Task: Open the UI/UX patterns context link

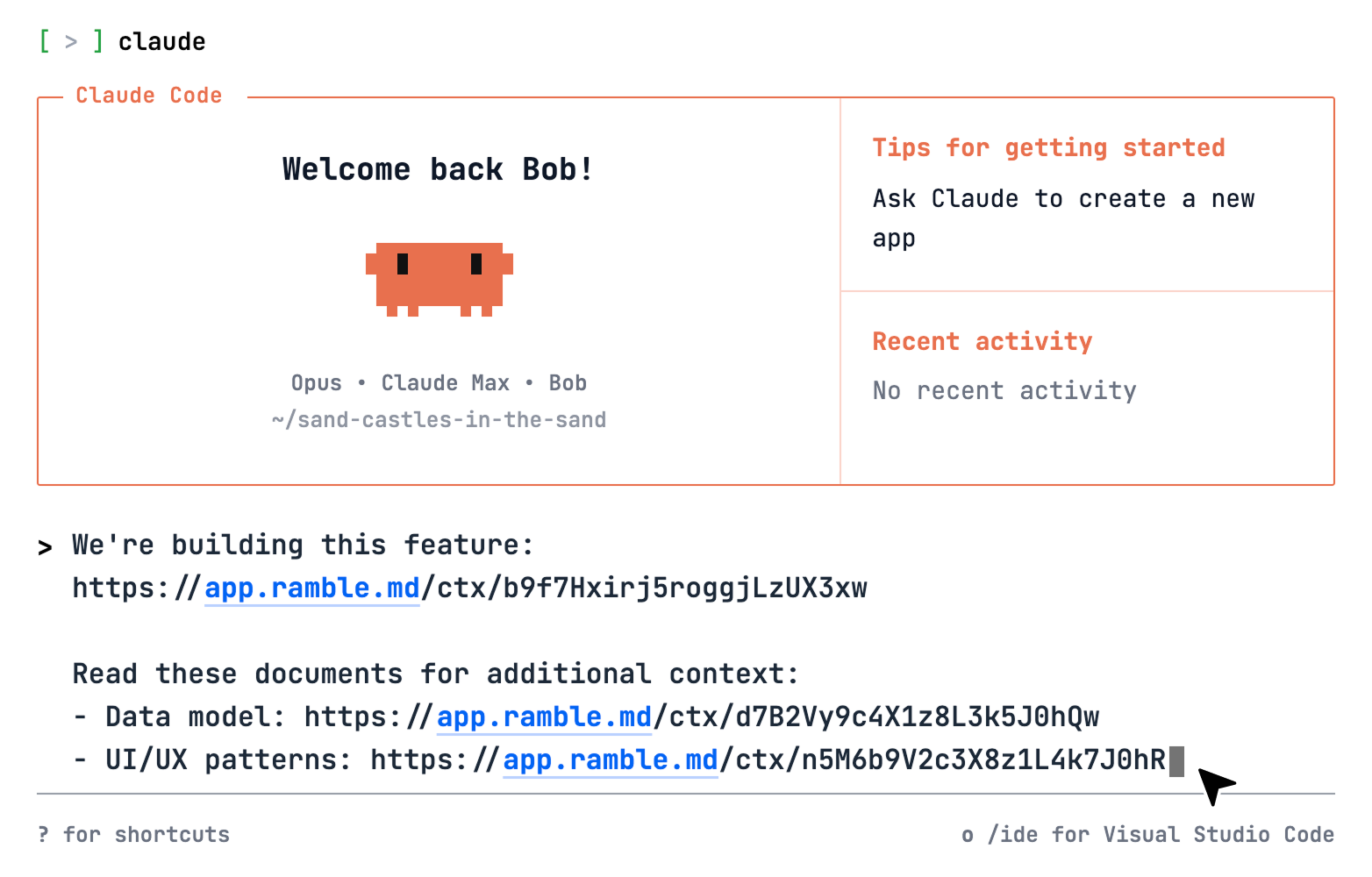Action: [611, 759]
